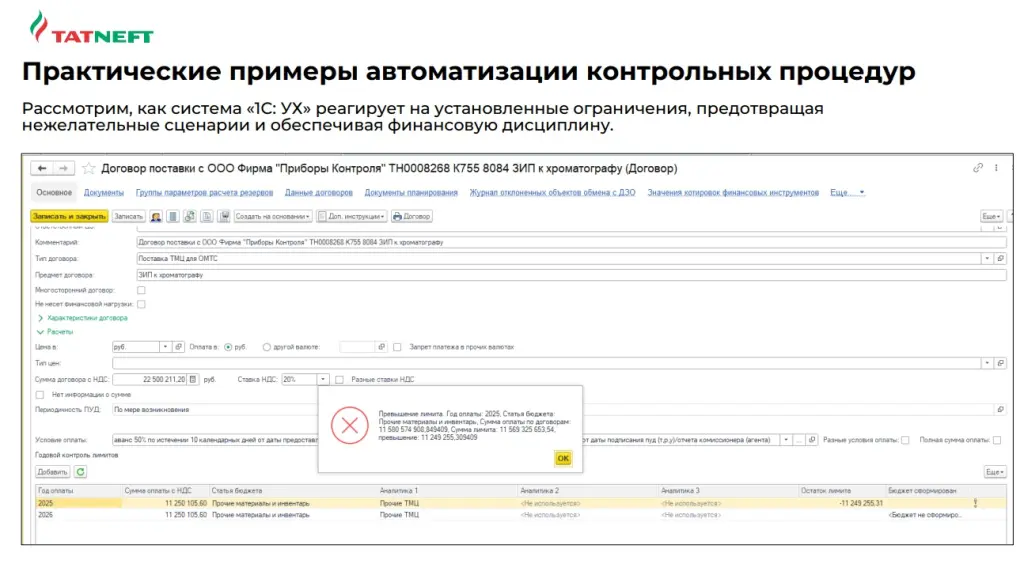Select the 2026 payment year row
Screen dimensions: 1024x564
click(x=520, y=515)
